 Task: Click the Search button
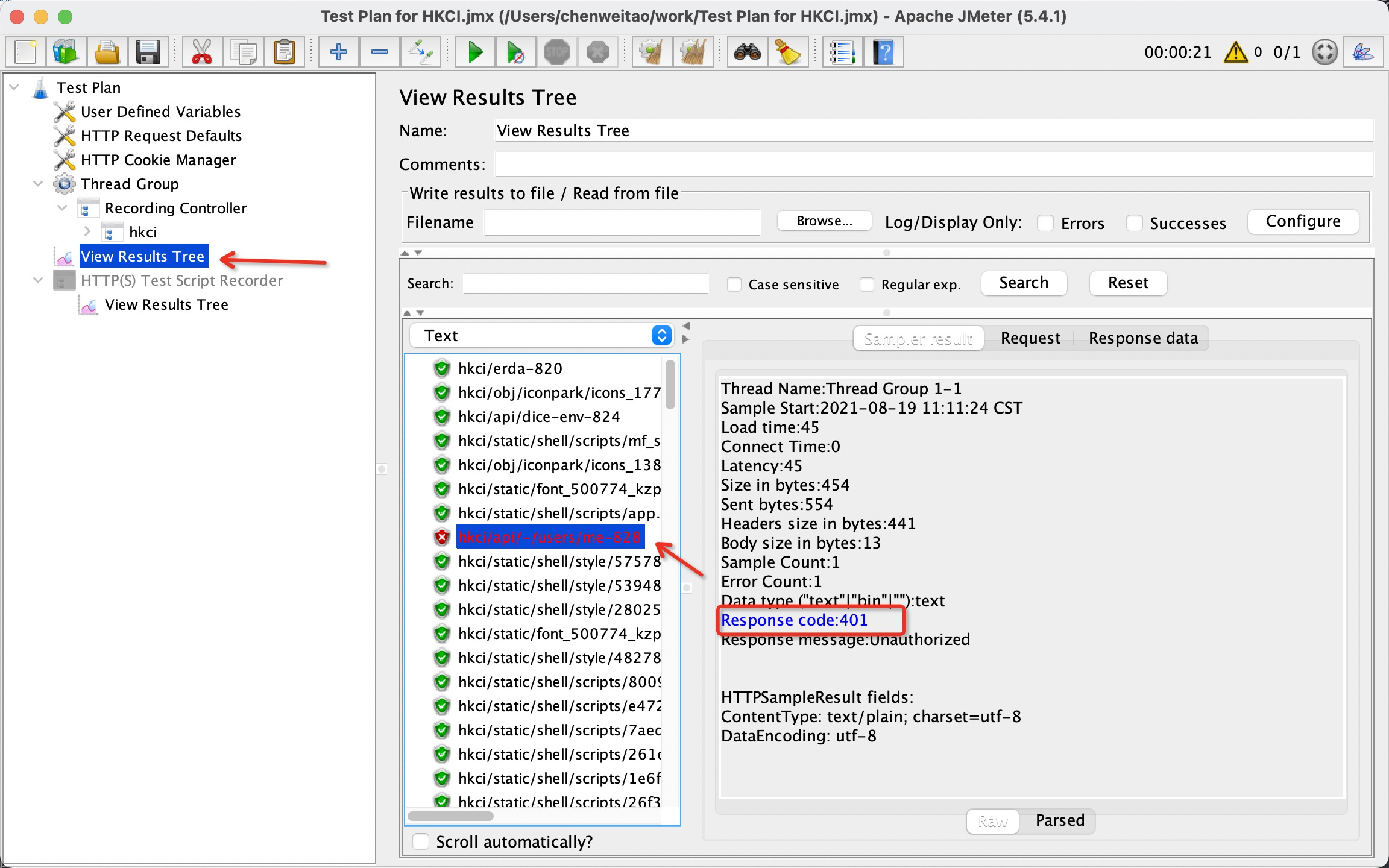(1023, 282)
